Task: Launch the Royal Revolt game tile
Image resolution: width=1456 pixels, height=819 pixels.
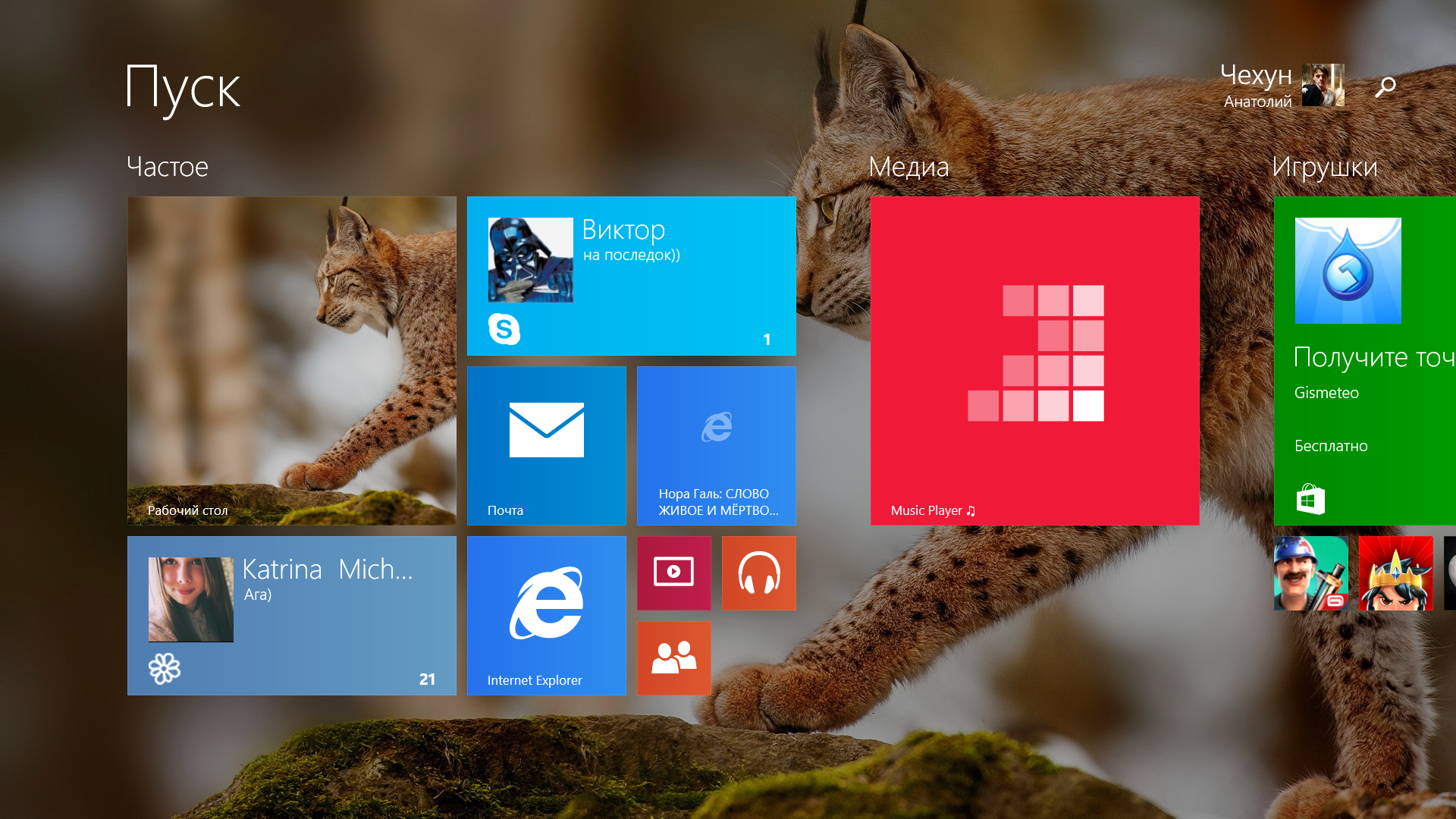Action: 1396,573
